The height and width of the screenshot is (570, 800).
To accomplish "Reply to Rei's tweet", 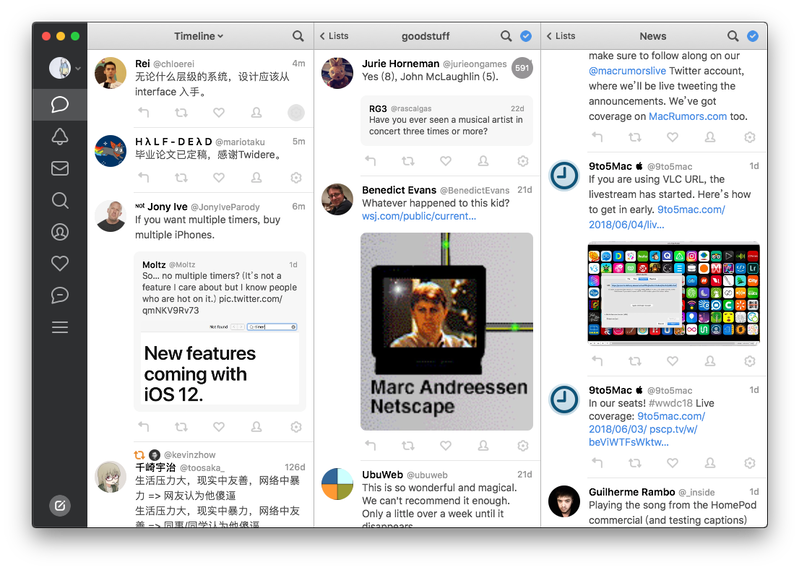I will click(143, 112).
